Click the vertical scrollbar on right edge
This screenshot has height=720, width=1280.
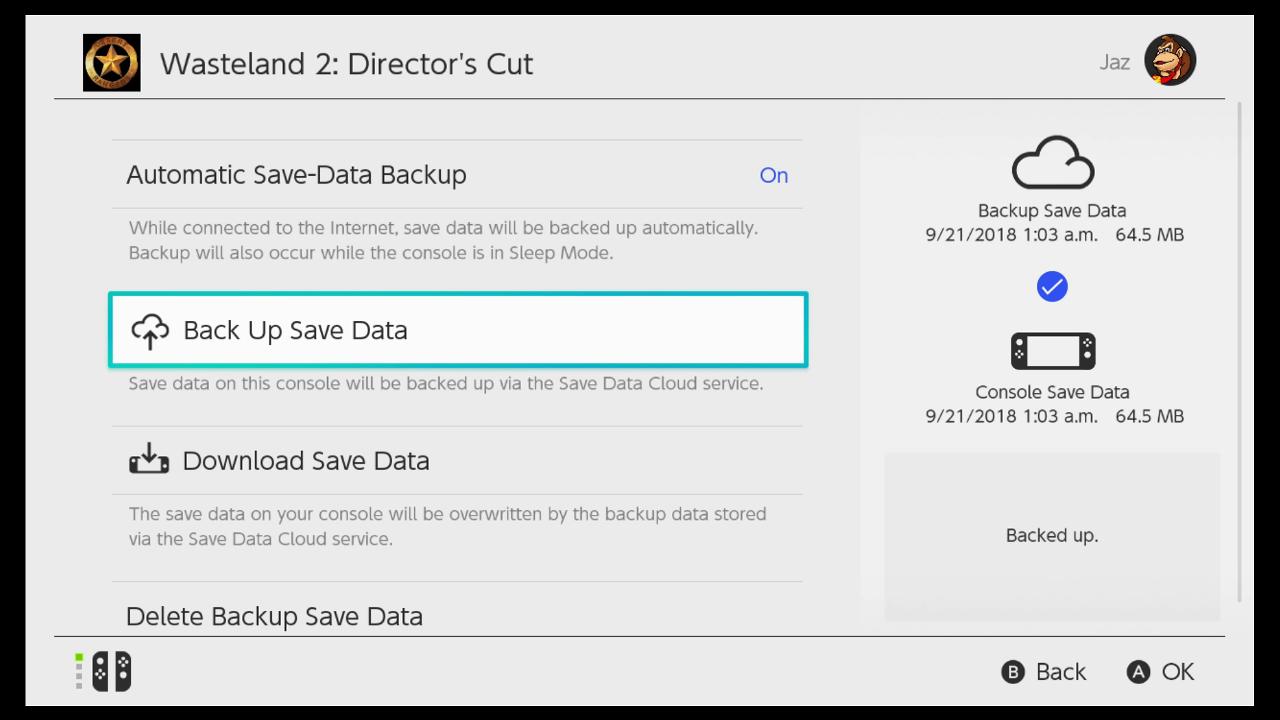[1240, 350]
